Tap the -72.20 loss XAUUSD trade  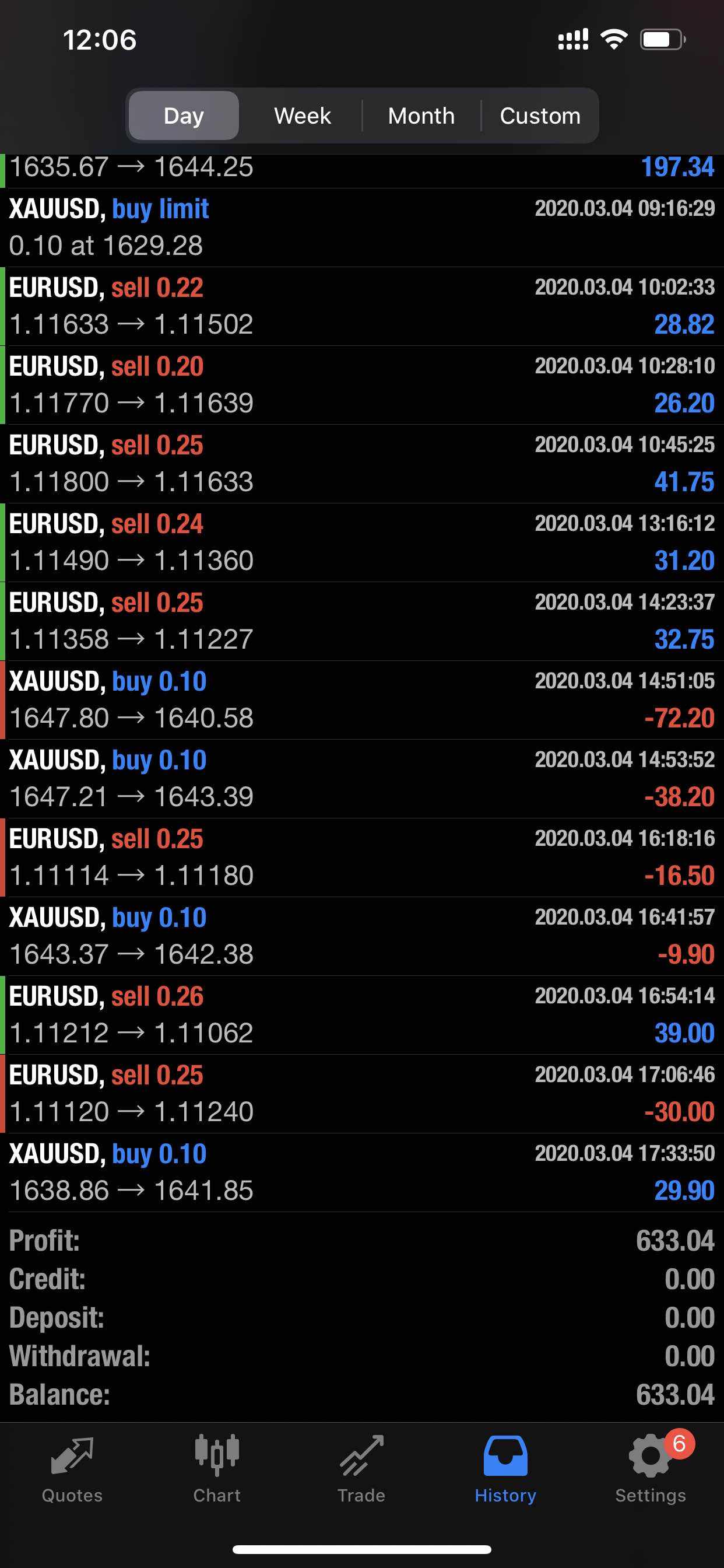tap(362, 700)
